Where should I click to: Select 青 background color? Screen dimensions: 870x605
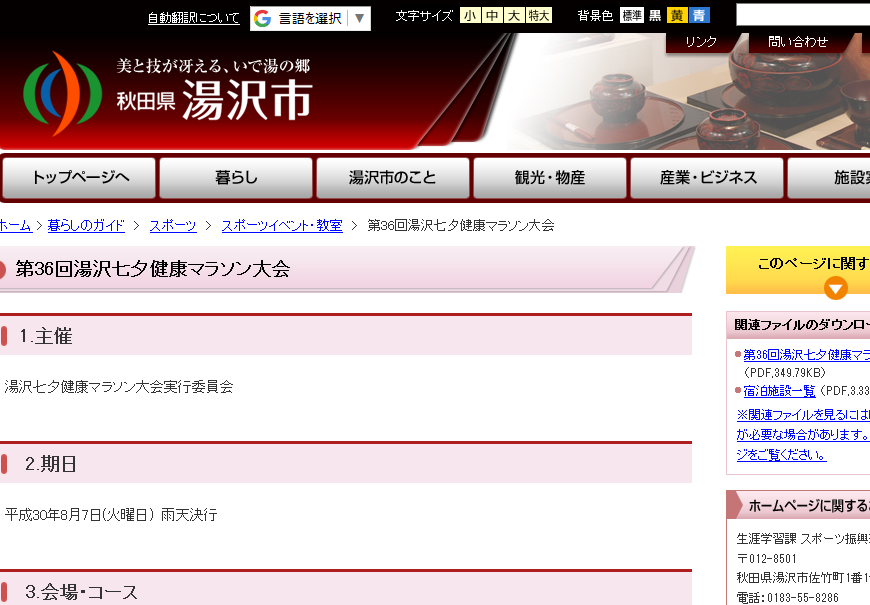click(699, 16)
